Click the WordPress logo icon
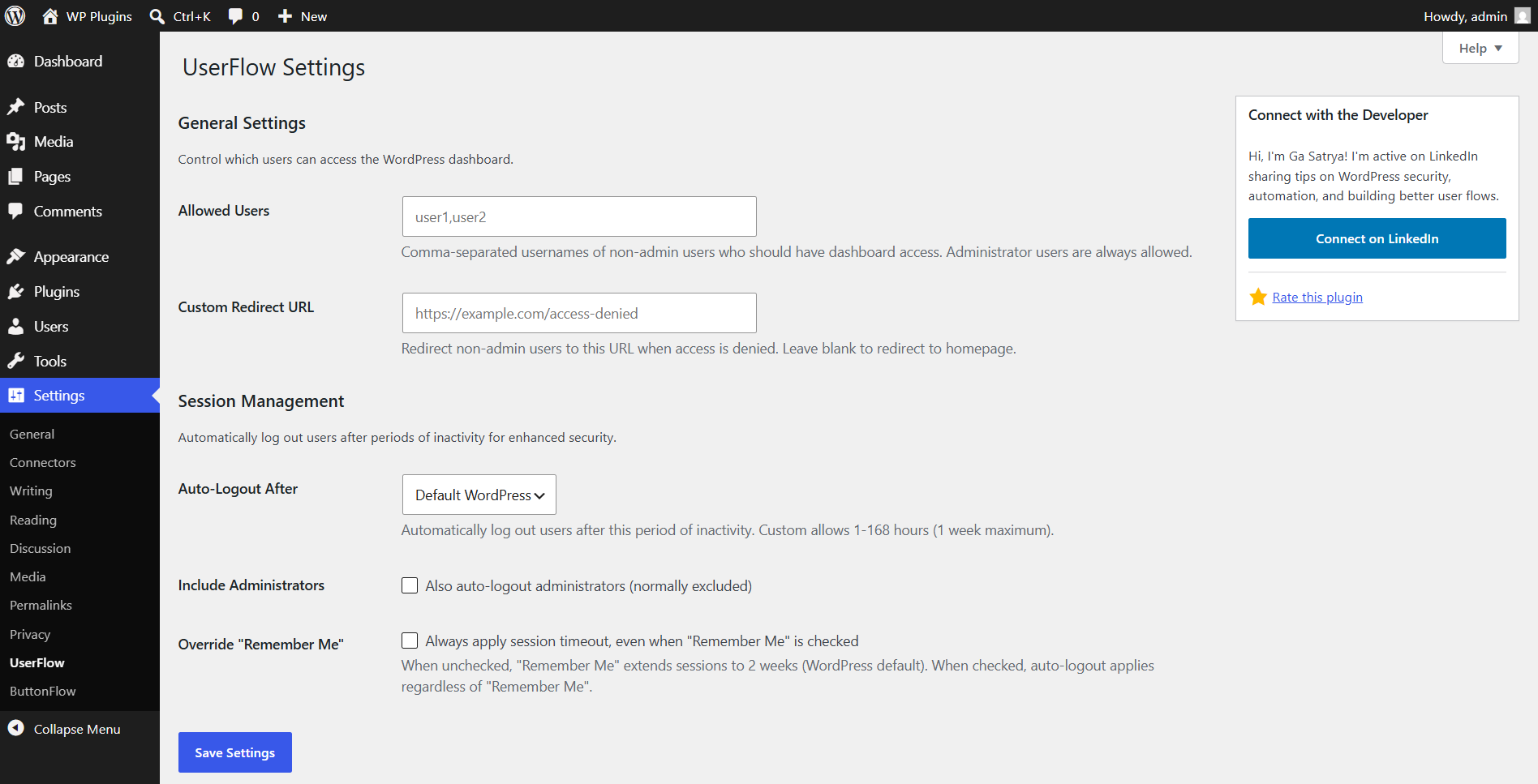This screenshot has height=784, width=1538. click(15, 16)
